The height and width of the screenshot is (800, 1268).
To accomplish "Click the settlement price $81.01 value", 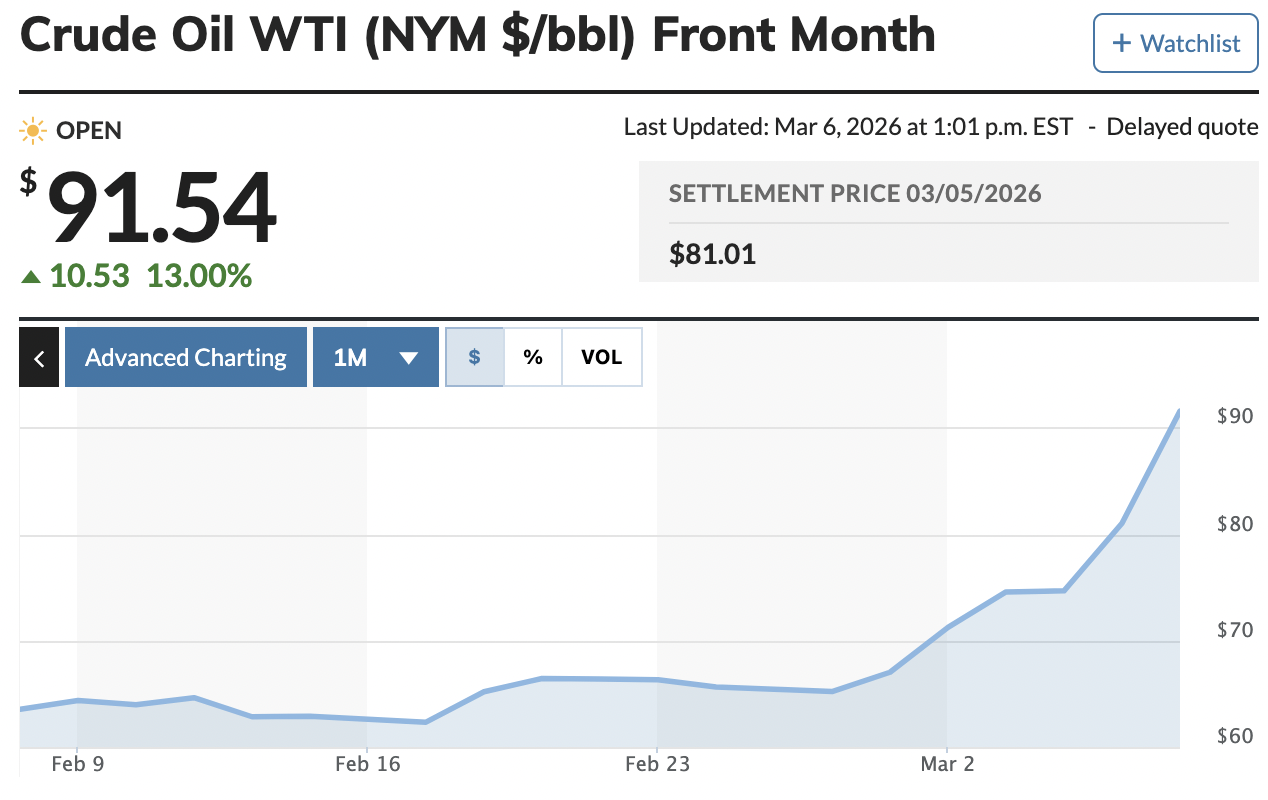I will (712, 254).
